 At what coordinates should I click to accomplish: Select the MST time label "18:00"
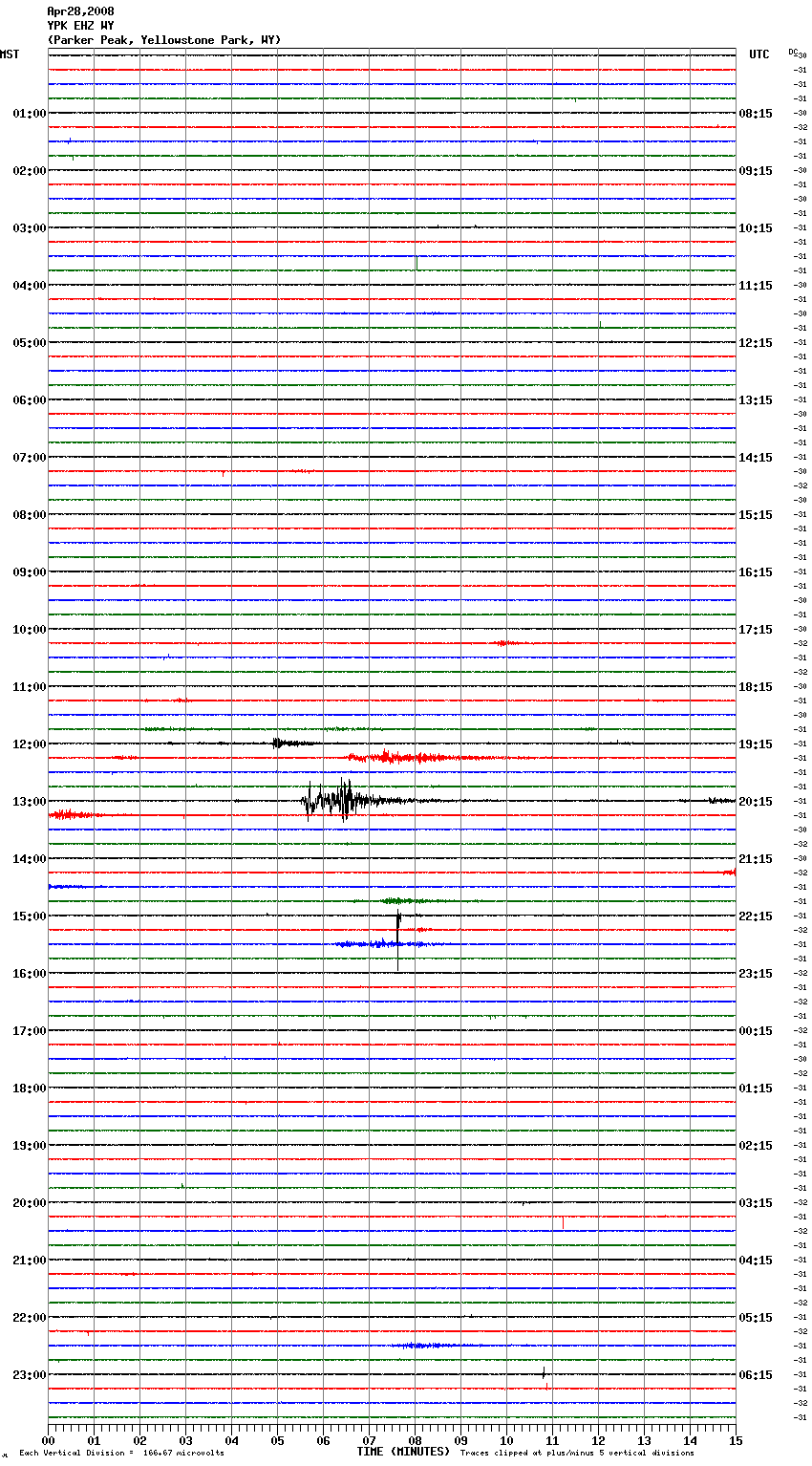30,1089
